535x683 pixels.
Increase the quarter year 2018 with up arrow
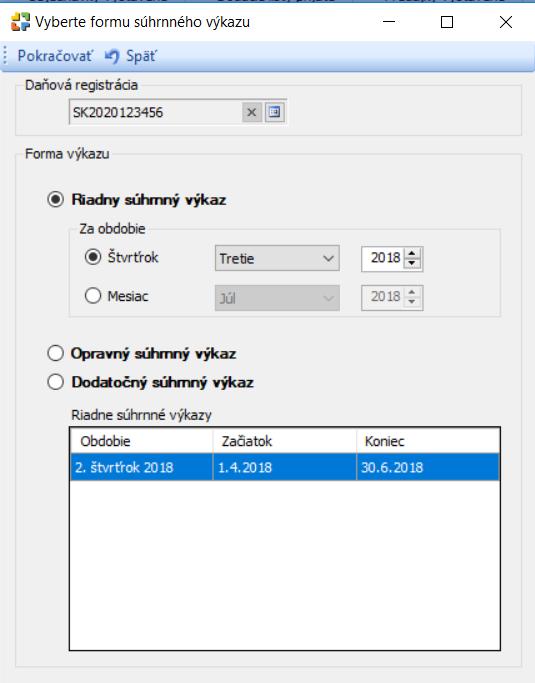point(412,254)
